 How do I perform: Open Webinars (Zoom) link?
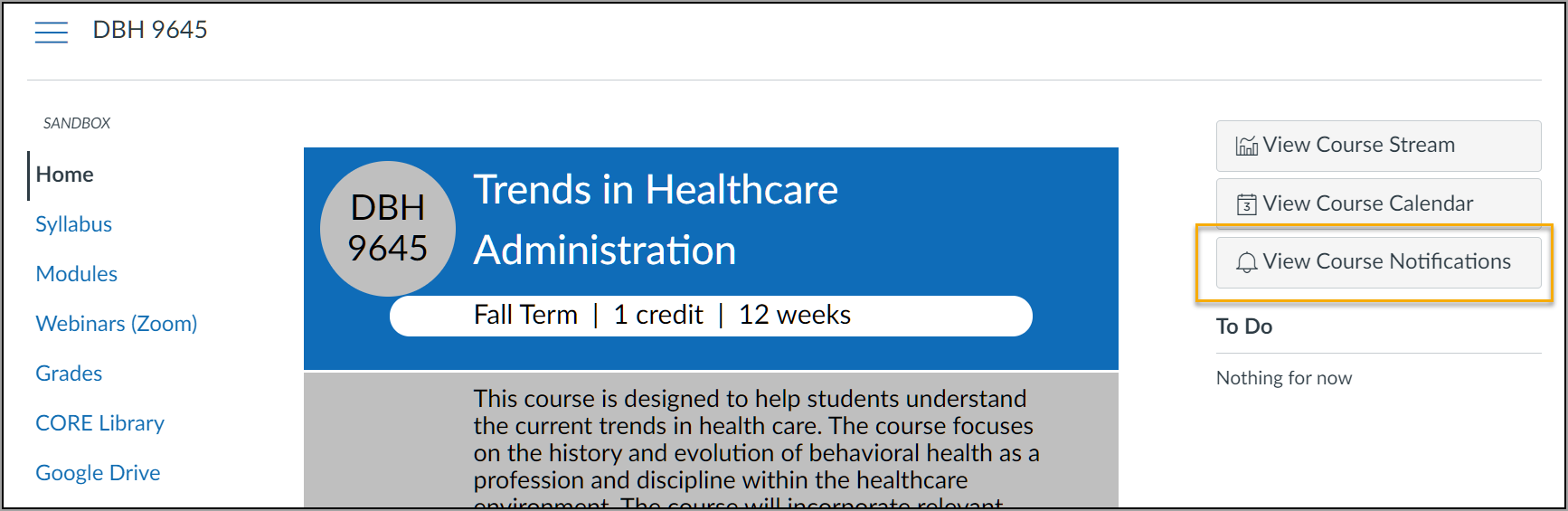coord(116,324)
